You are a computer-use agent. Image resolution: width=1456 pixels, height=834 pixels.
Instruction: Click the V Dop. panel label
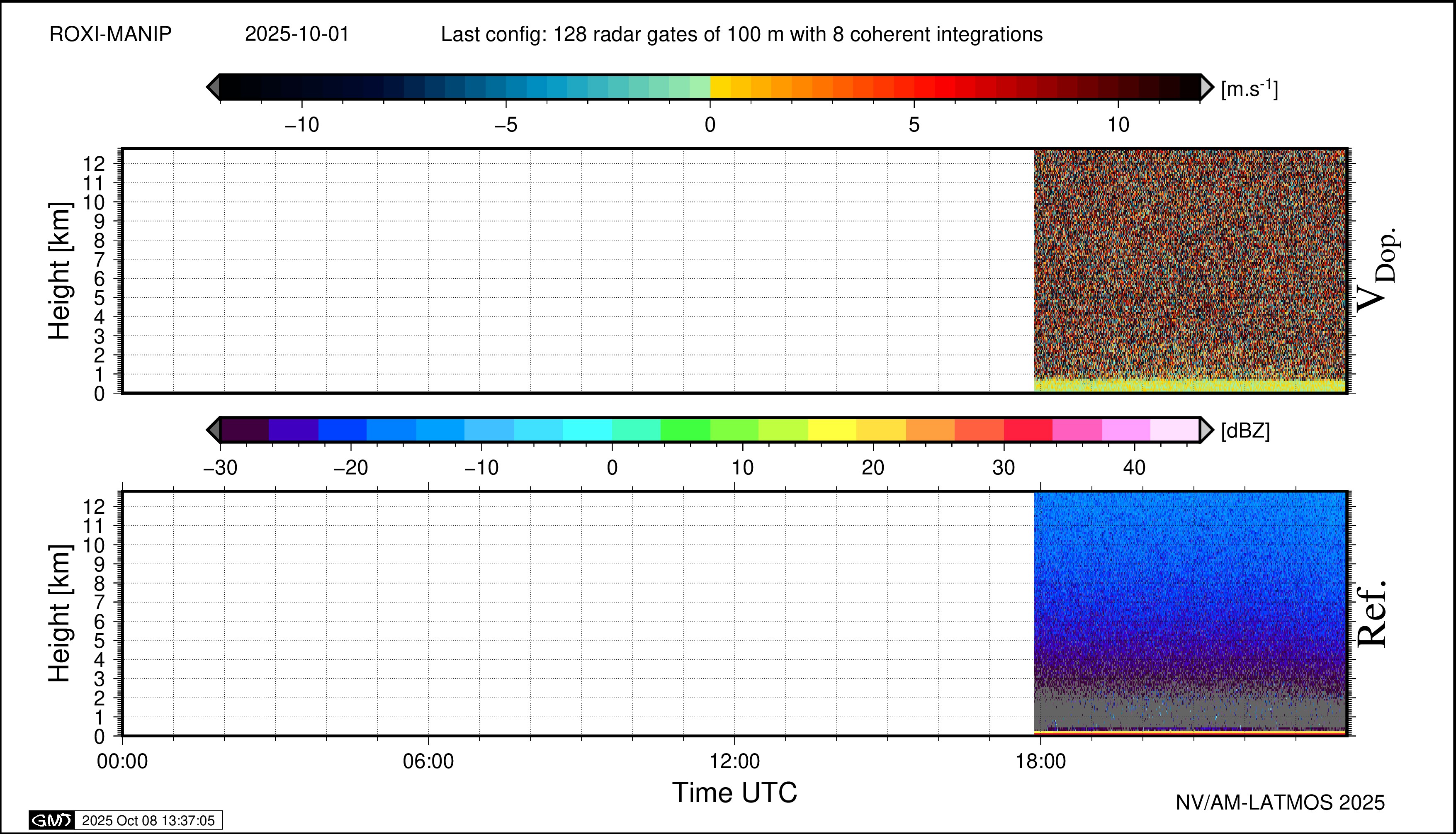(1378, 270)
